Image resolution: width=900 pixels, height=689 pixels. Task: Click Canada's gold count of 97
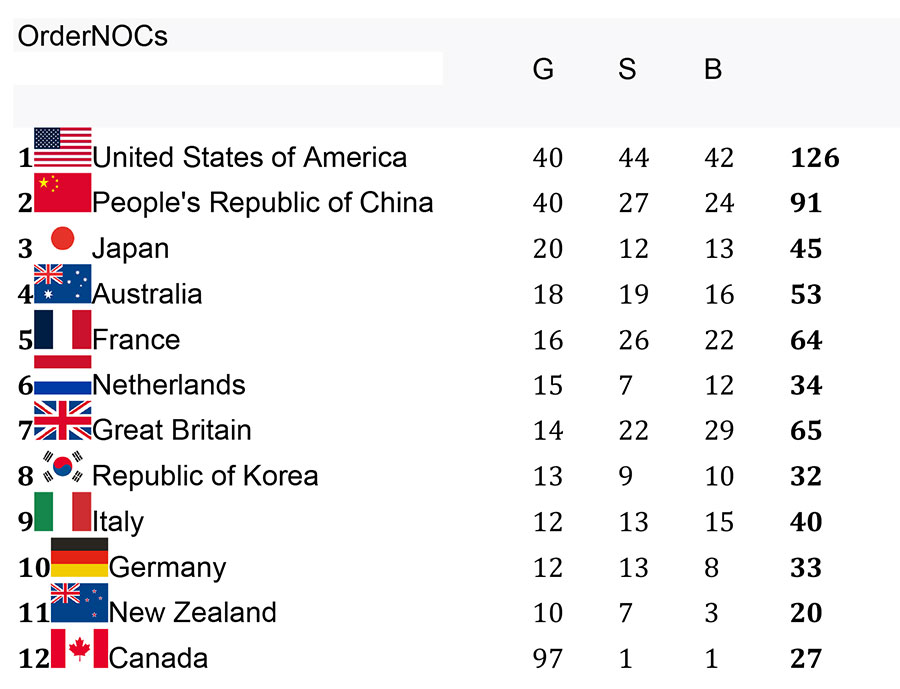tap(548, 659)
